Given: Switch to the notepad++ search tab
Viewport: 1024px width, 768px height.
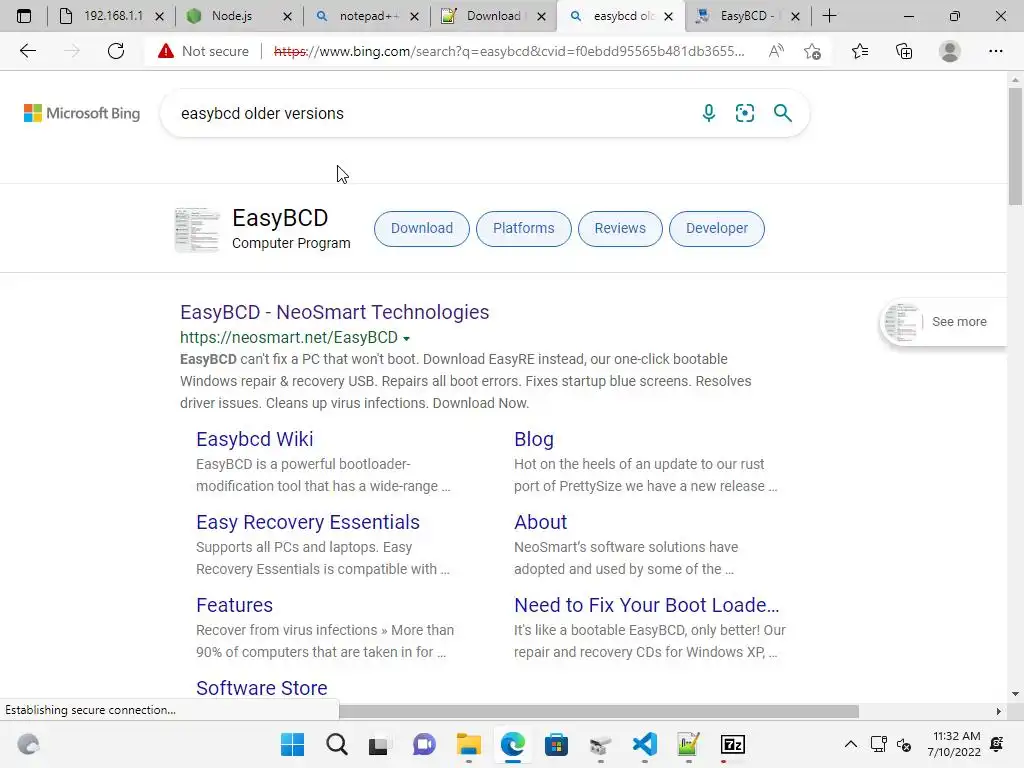Looking at the screenshot, I should (x=368, y=16).
